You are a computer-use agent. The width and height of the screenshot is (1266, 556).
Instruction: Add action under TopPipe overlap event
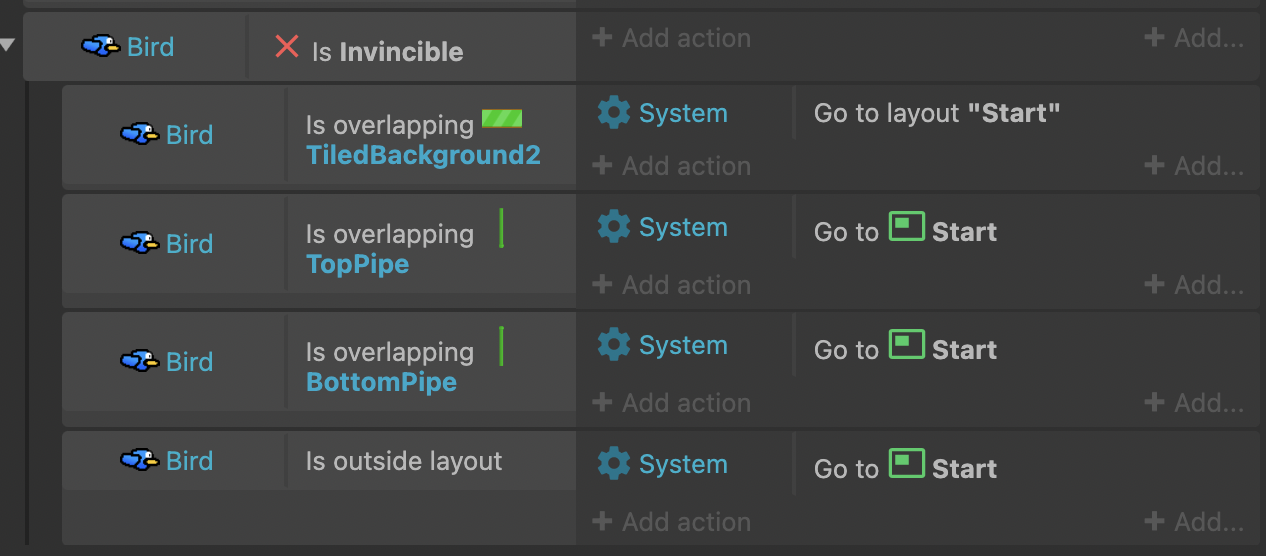(x=671, y=285)
